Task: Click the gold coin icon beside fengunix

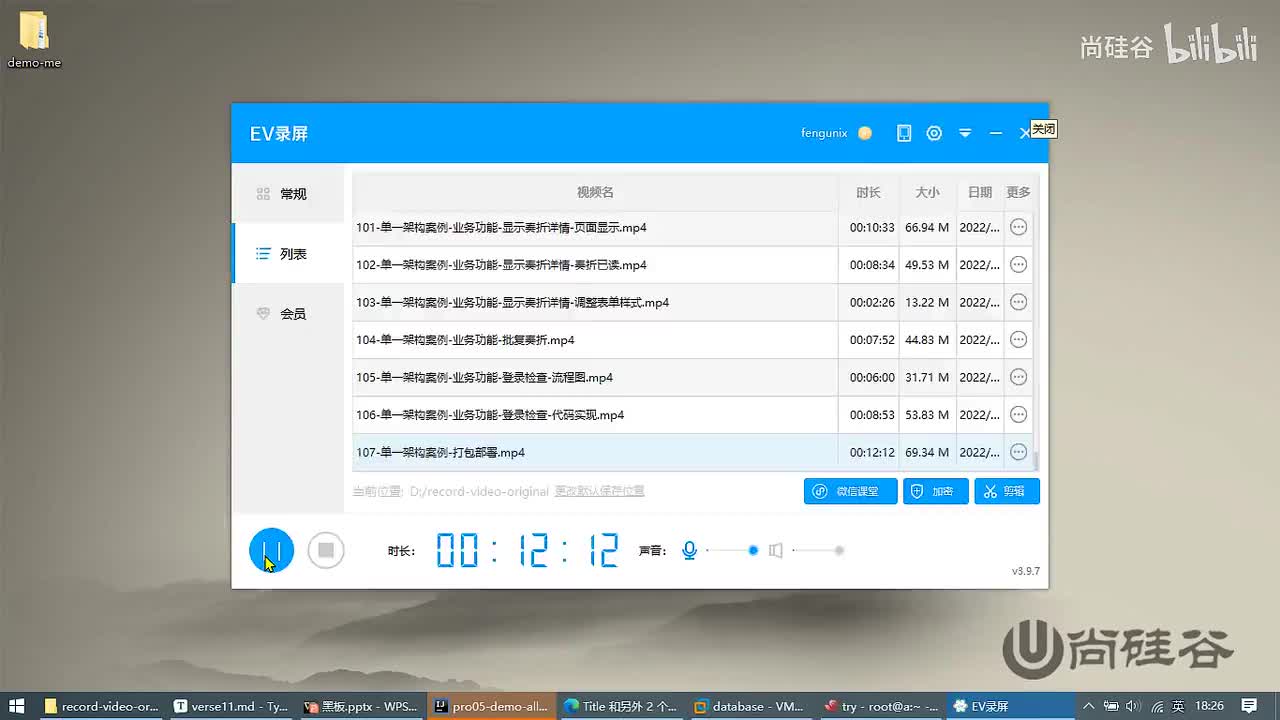Action: 865,133
